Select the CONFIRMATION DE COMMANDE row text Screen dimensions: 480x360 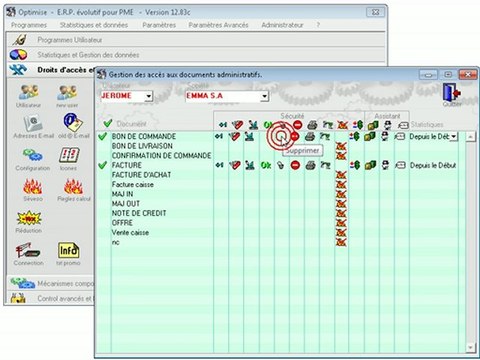click(161, 156)
